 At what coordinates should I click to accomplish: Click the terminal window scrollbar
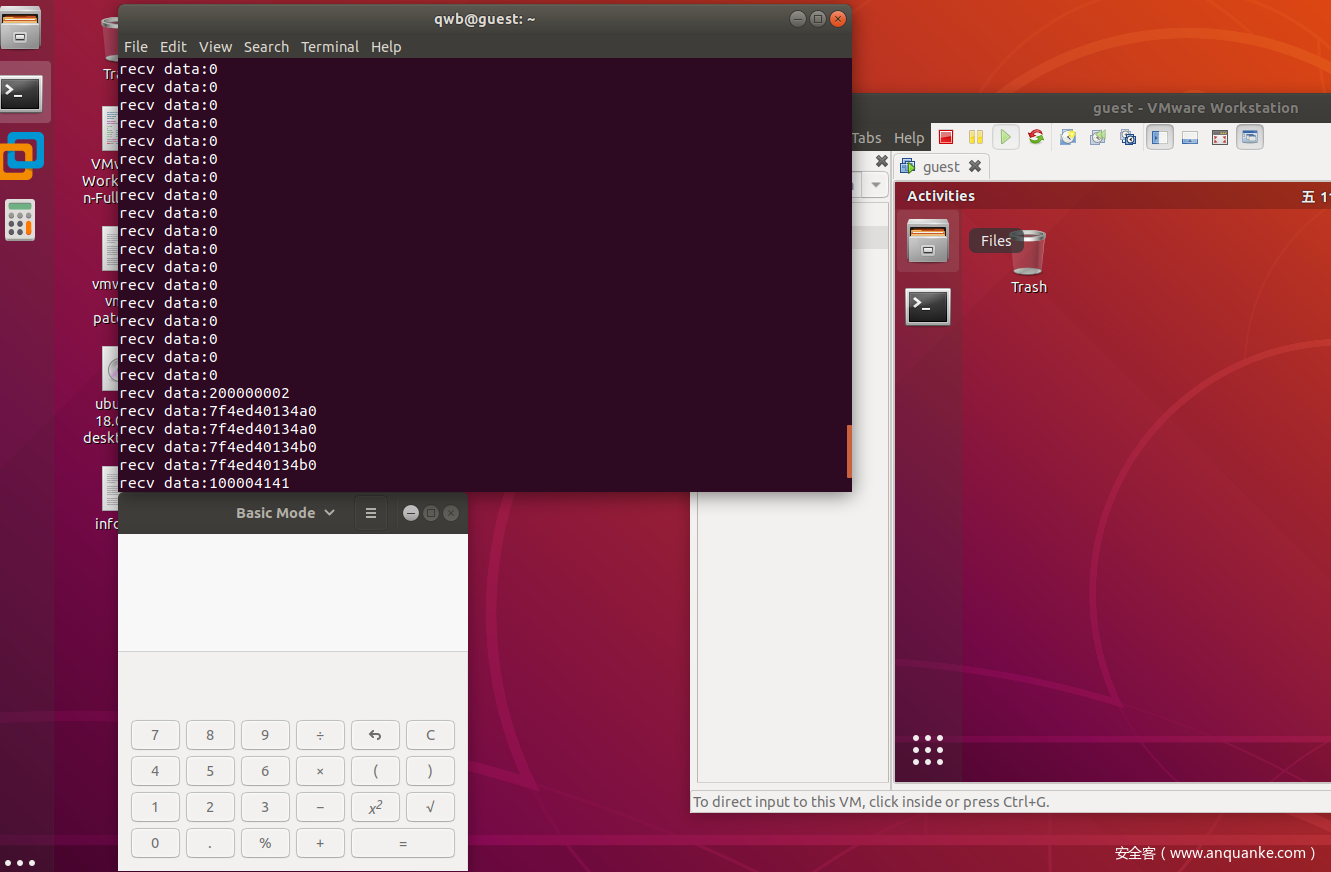[849, 451]
